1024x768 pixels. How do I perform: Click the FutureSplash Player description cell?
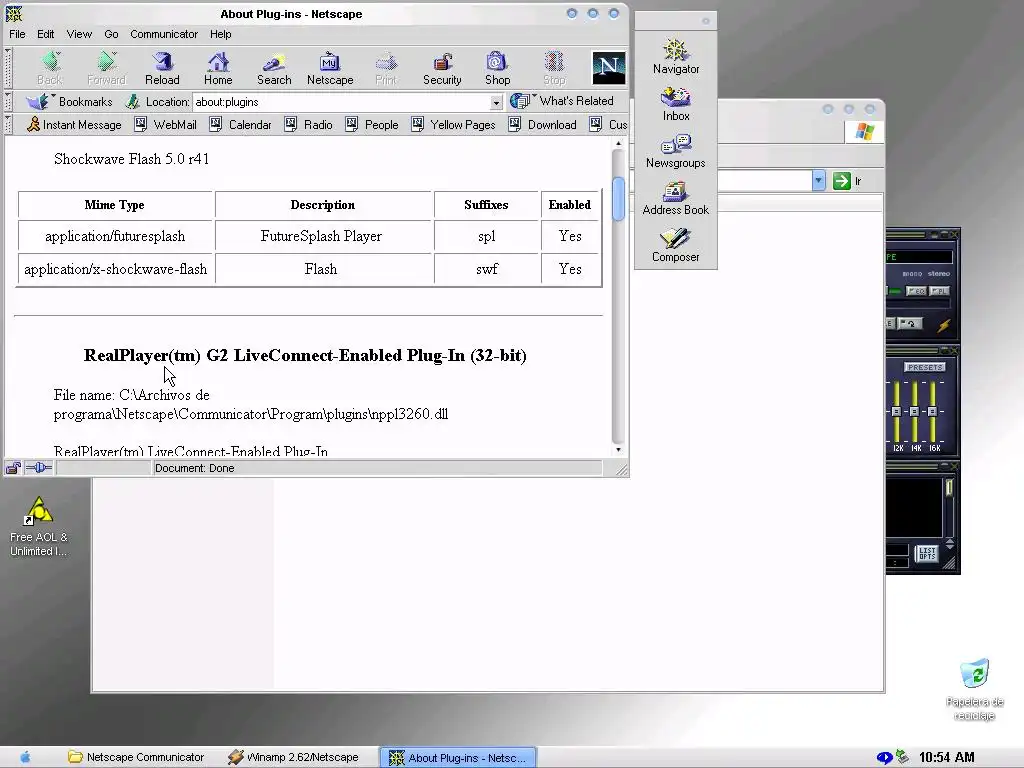pyautogui.click(x=321, y=236)
